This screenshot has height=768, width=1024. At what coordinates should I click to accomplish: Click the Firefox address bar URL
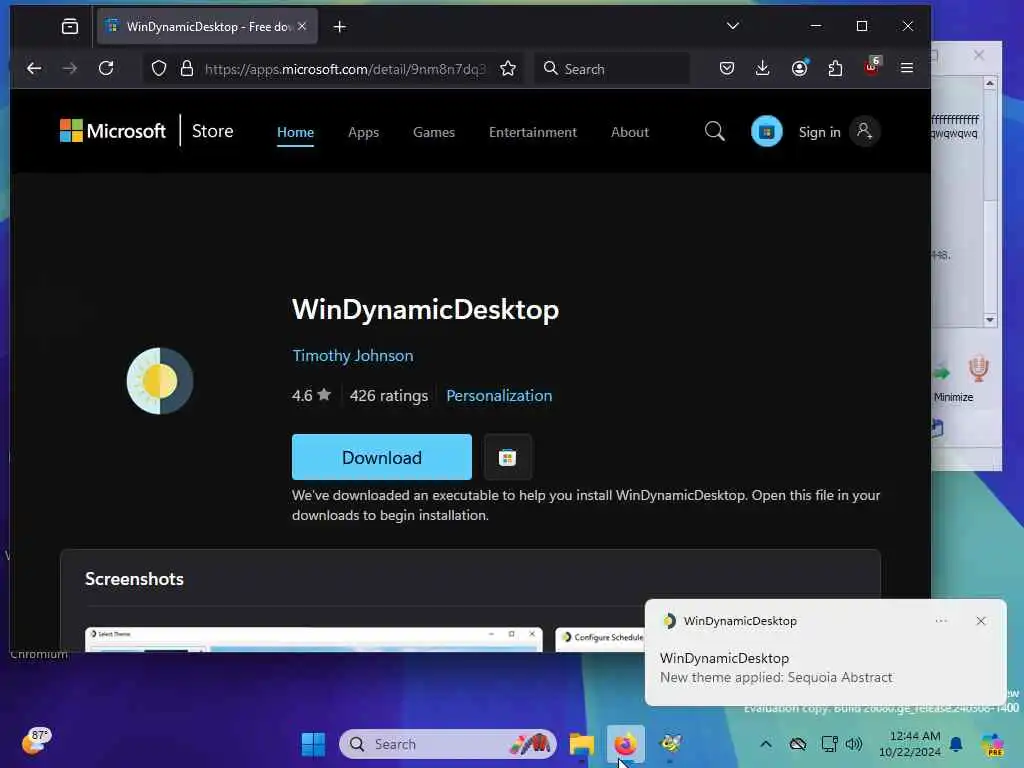click(x=345, y=69)
